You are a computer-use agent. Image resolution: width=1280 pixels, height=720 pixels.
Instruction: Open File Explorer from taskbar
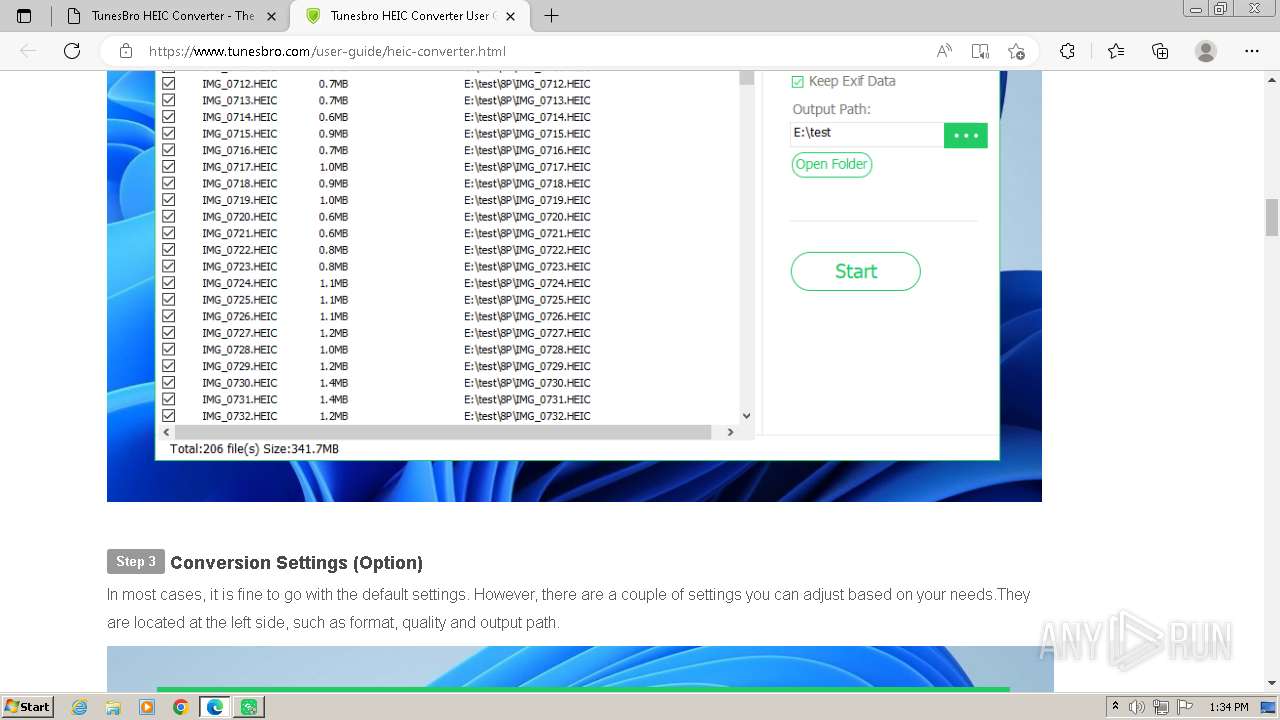click(x=113, y=707)
